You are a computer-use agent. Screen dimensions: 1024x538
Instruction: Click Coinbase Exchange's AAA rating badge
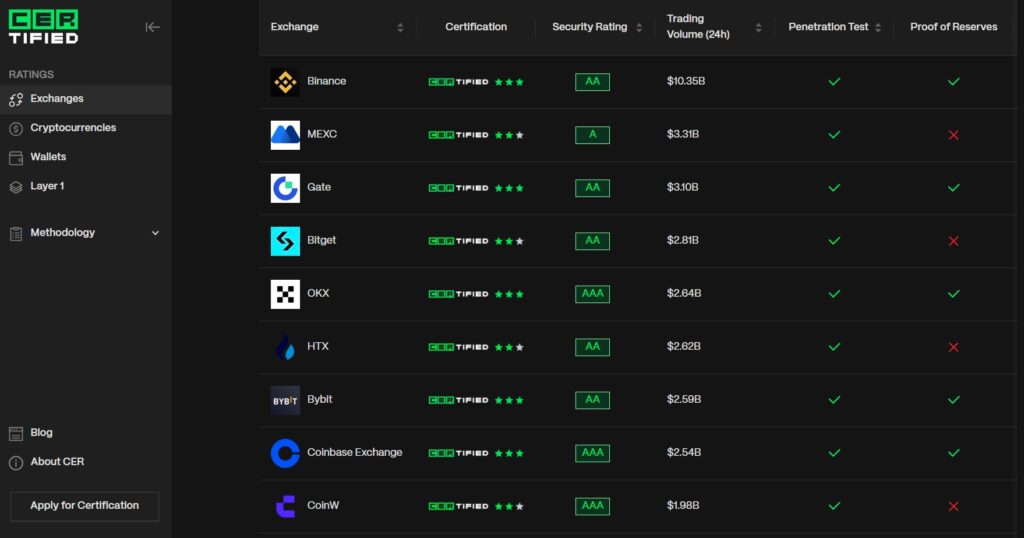(592, 453)
